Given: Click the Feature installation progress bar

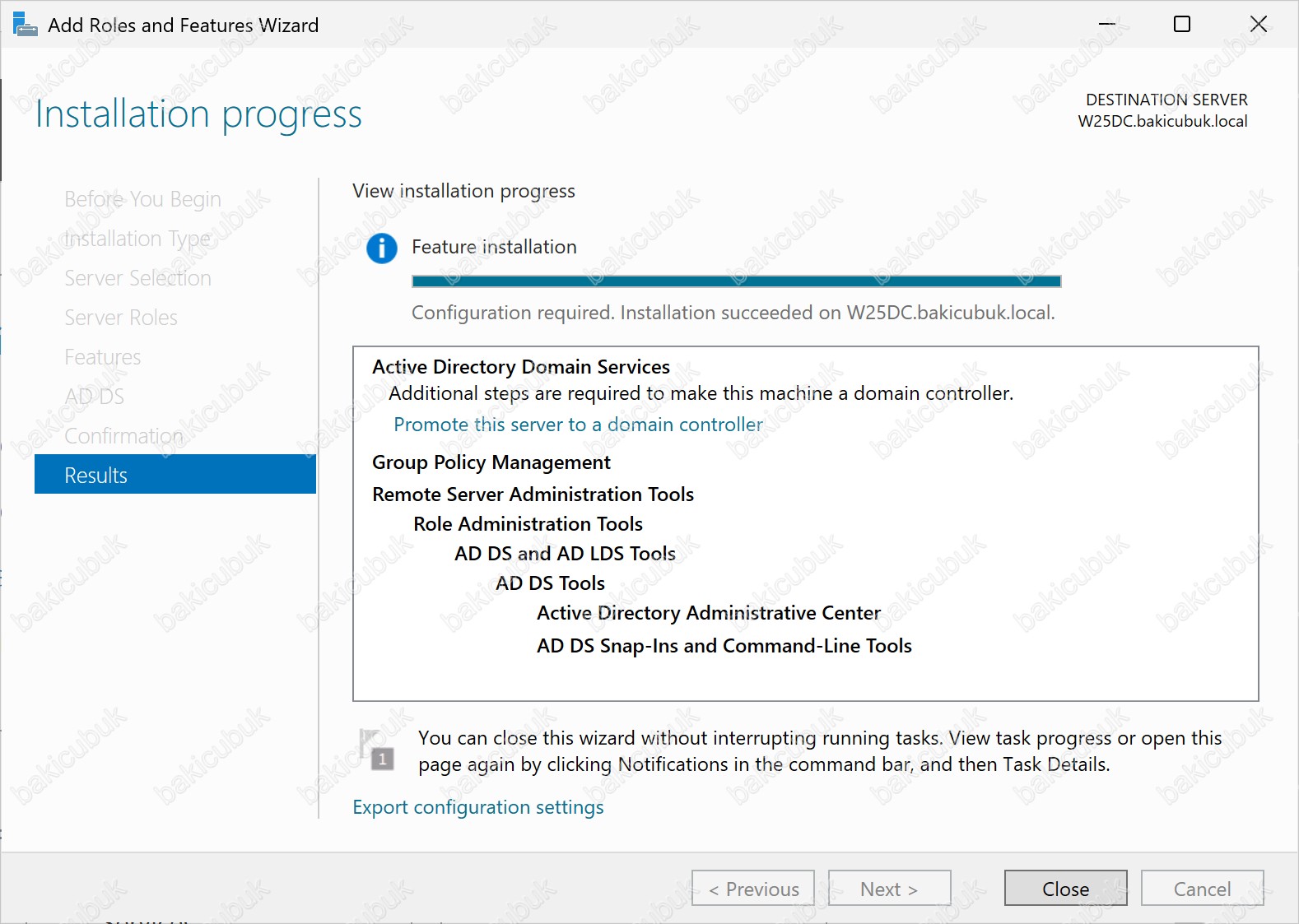Looking at the screenshot, I should point(737,281).
